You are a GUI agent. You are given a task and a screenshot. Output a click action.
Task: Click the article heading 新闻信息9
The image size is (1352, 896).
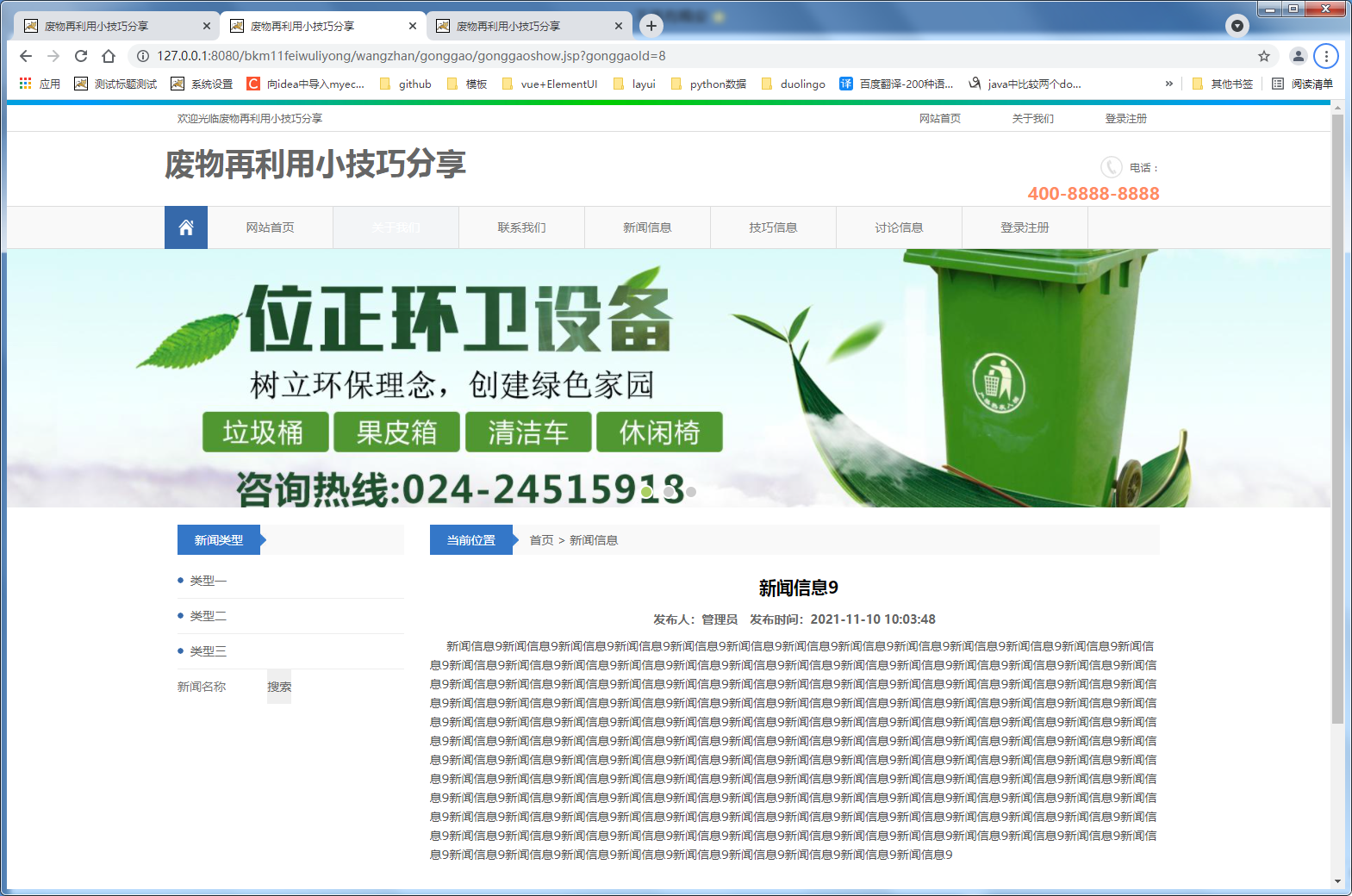point(798,588)
